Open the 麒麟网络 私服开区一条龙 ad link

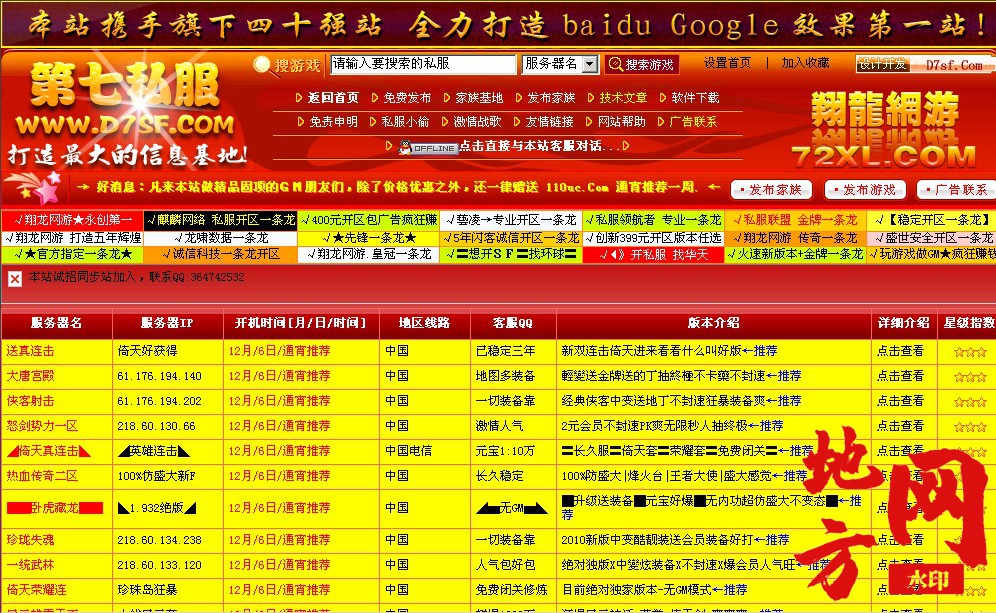(220, 220)
